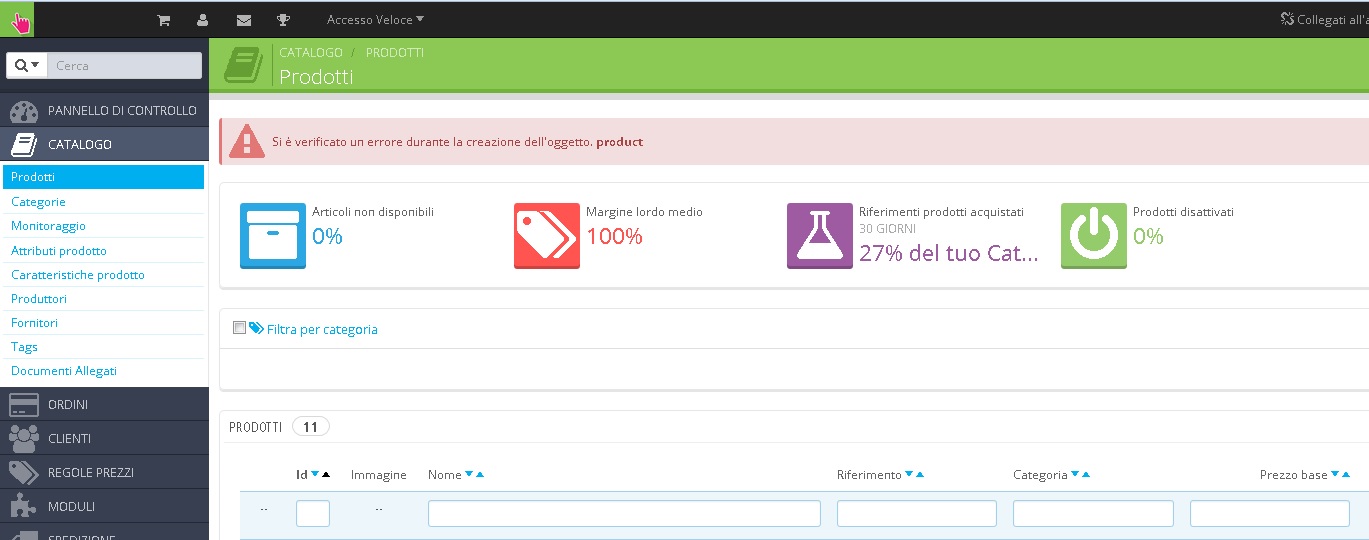This screenshot has width=1369, height=540.
Task: Click the Regole Prezzi tag icon
Action: click(x=24, y=473)
